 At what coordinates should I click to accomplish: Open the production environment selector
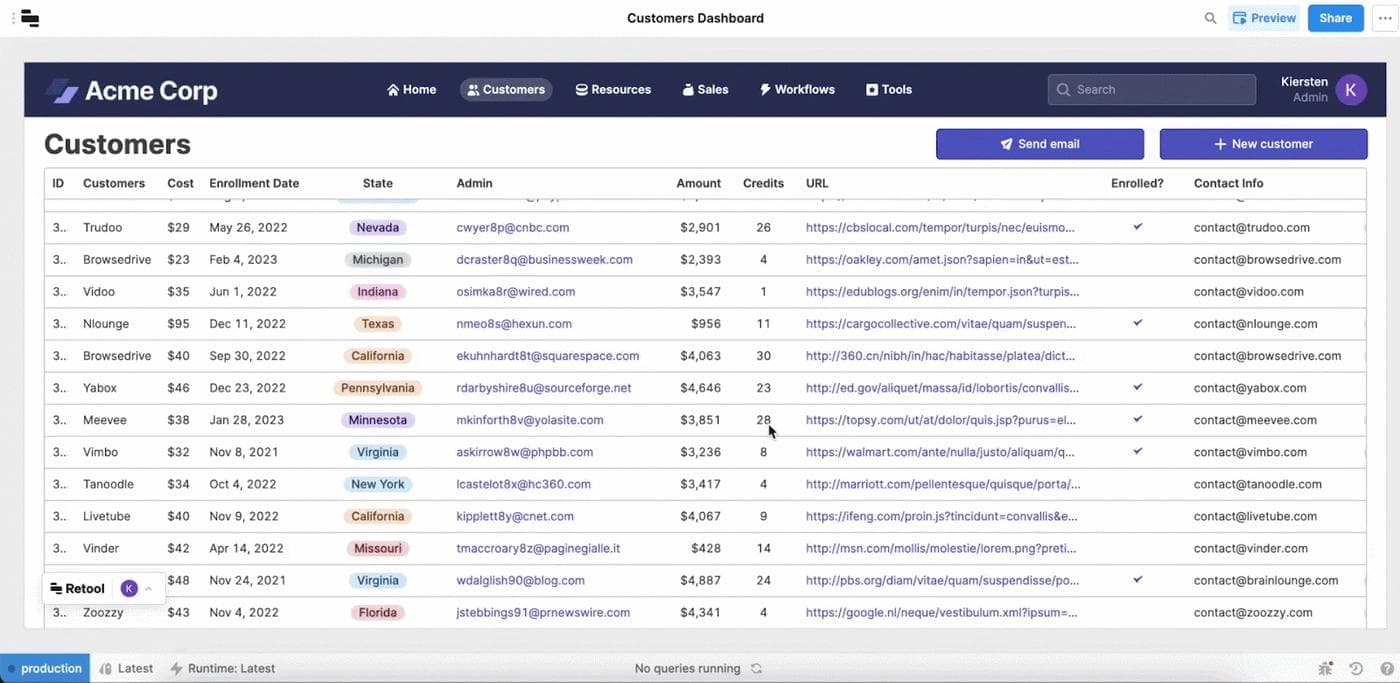click(x=45, y=669)
